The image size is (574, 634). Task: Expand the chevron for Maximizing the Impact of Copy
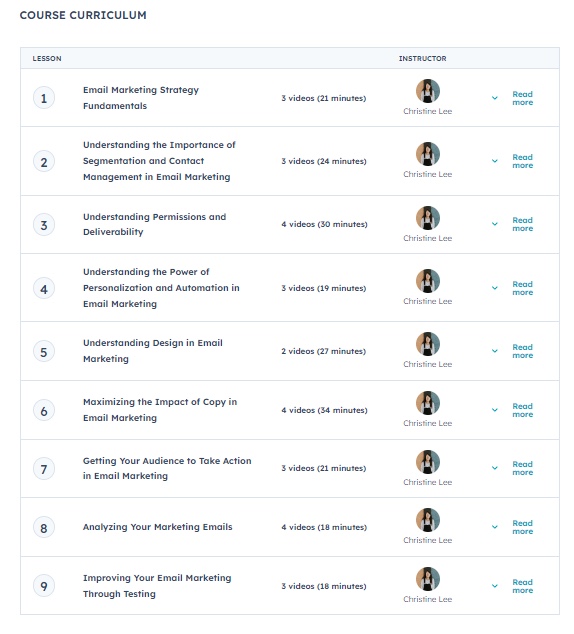pyautogui.click(x=494, y=410)
